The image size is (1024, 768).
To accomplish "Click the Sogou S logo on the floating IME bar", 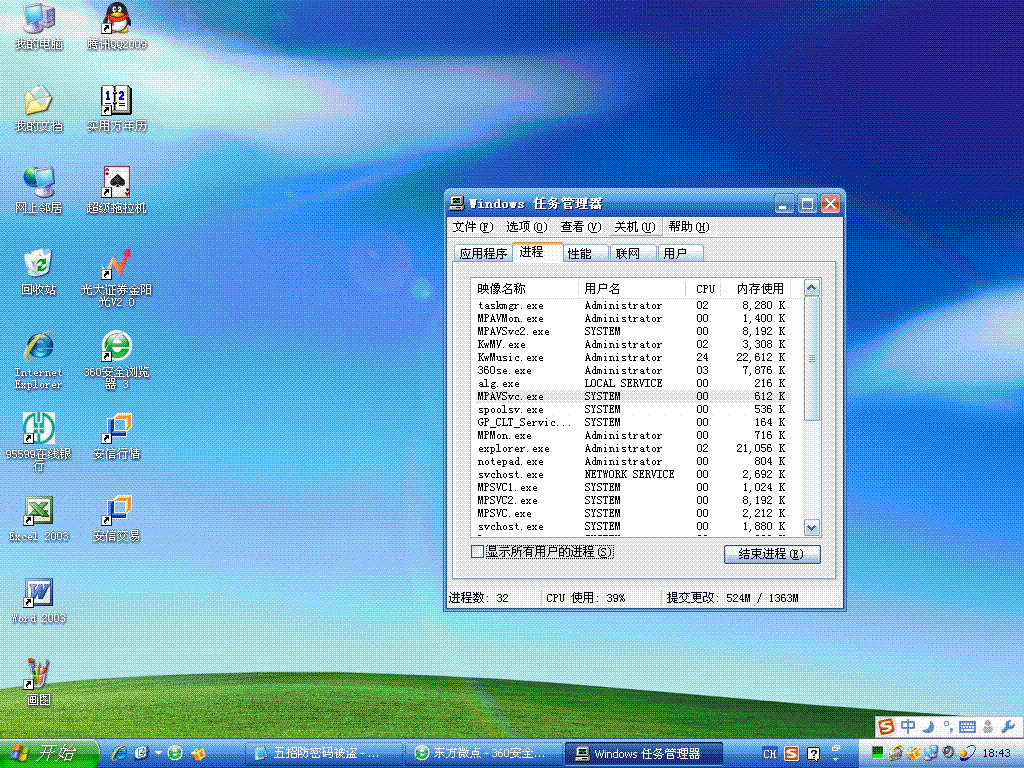I will click(x=886, y=727).
